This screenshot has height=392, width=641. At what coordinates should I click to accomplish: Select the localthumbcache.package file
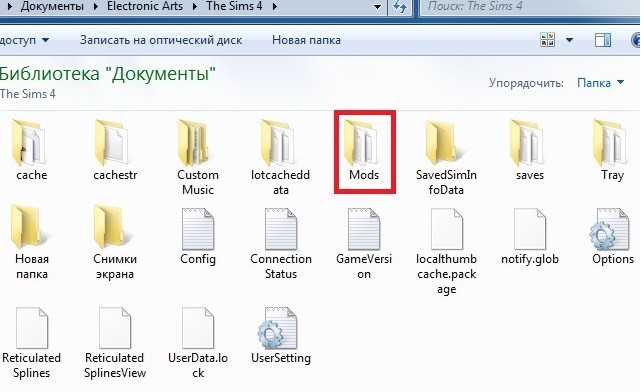tap(446, 251)
